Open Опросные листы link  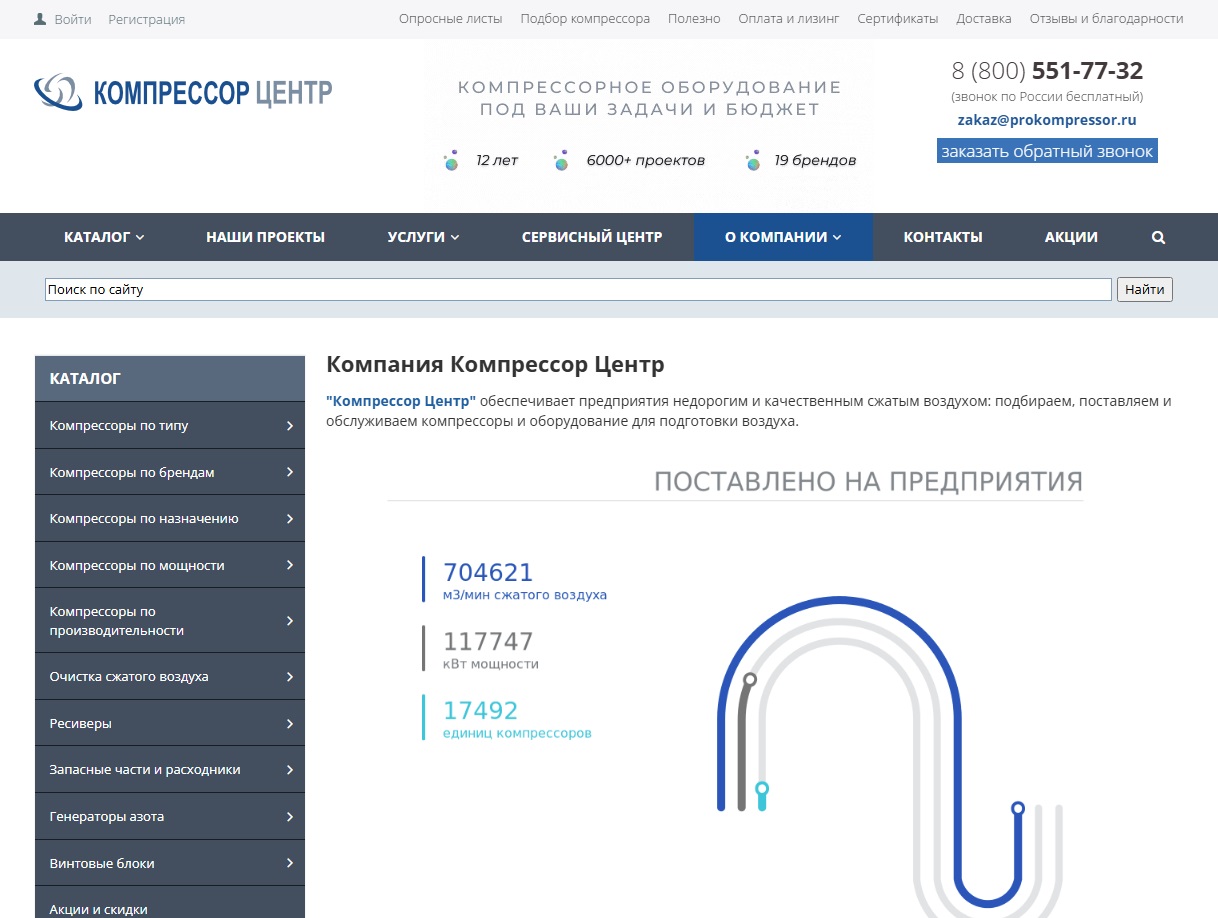451,19
